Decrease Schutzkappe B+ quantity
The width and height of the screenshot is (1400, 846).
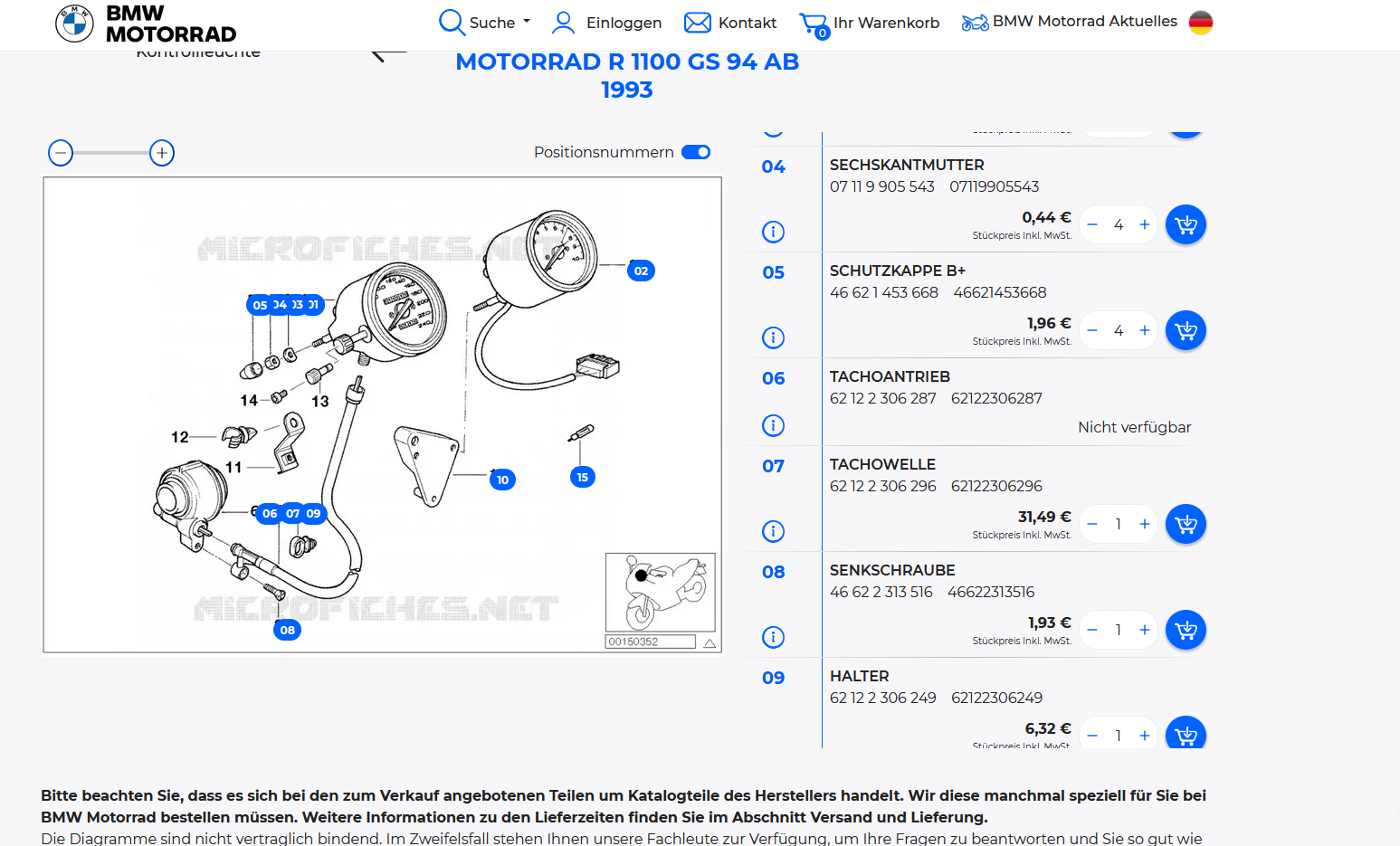pyautogui.click(x=1092, y=330)
